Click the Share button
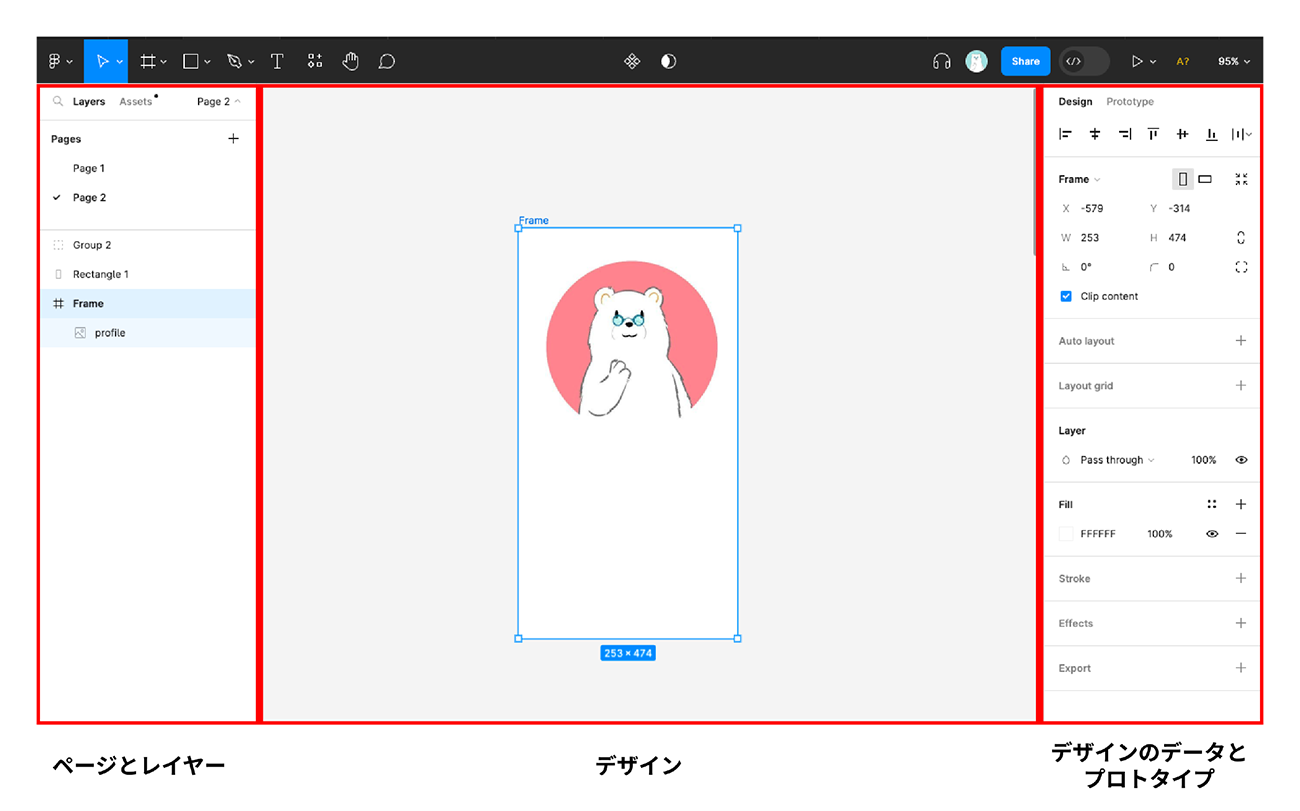1300x811 pixels. (x=1026, y=61)
